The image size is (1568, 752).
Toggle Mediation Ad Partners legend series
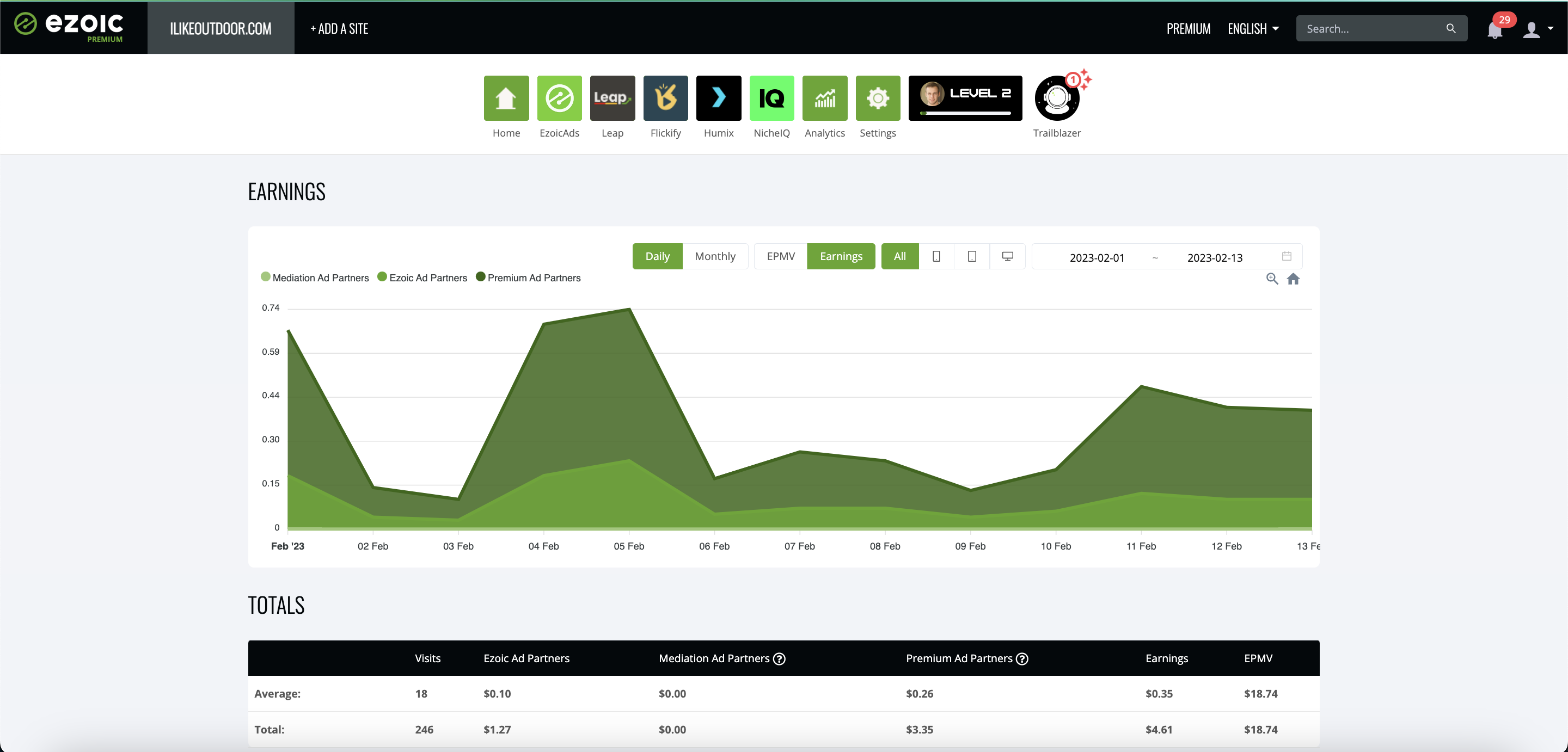tap(315, 278)
